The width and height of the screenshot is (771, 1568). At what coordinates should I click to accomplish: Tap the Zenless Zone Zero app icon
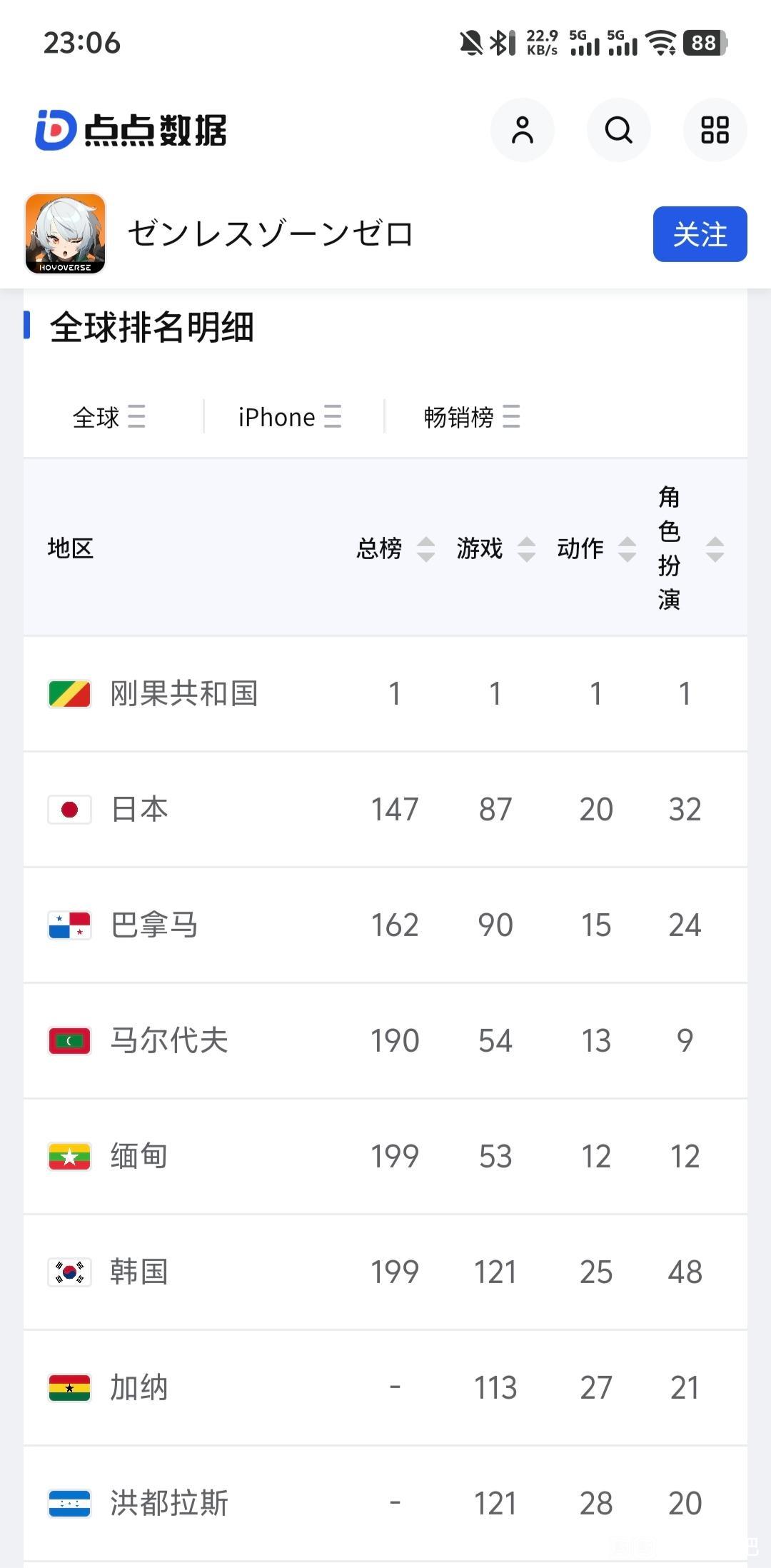coord(66,233)
